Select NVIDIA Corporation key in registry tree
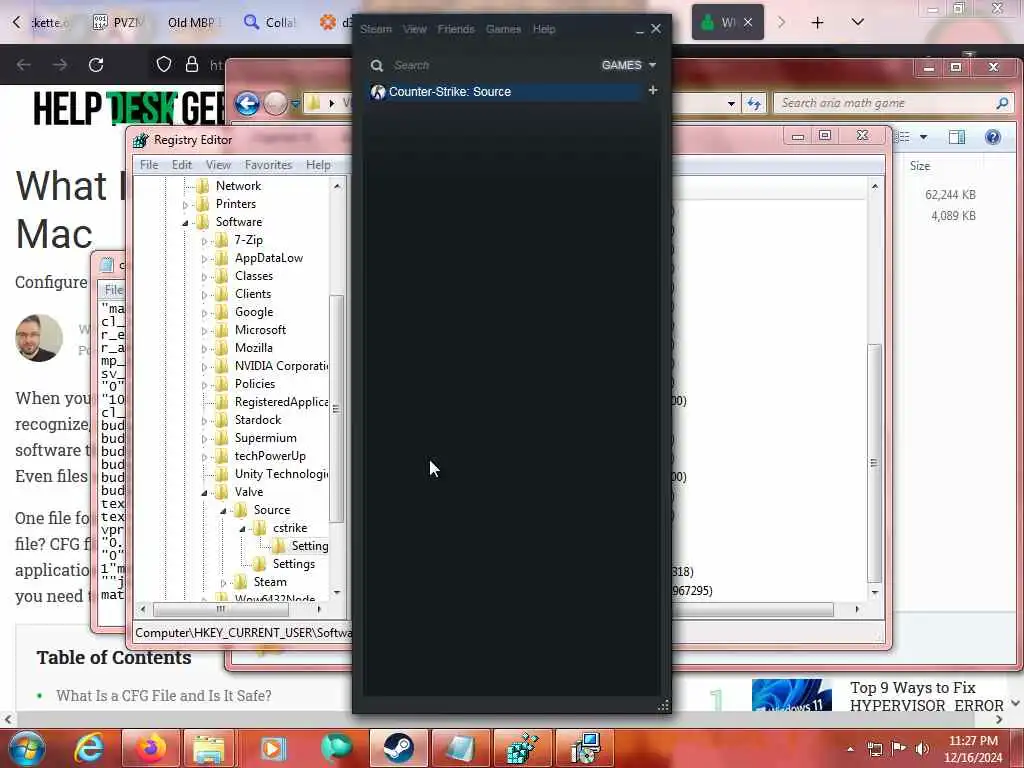Viewport: 1024px width, 768px height. pyautogui.click(x=281, y=366)
